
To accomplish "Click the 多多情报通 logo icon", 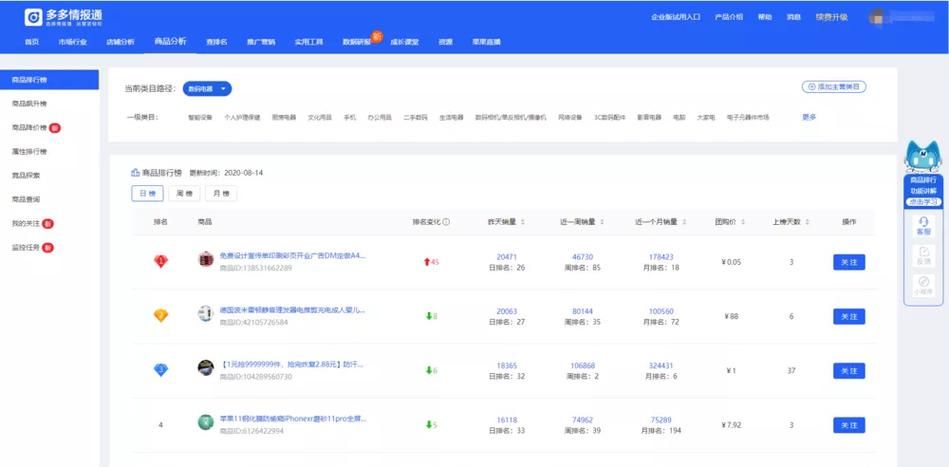I will tap(33, 17).
